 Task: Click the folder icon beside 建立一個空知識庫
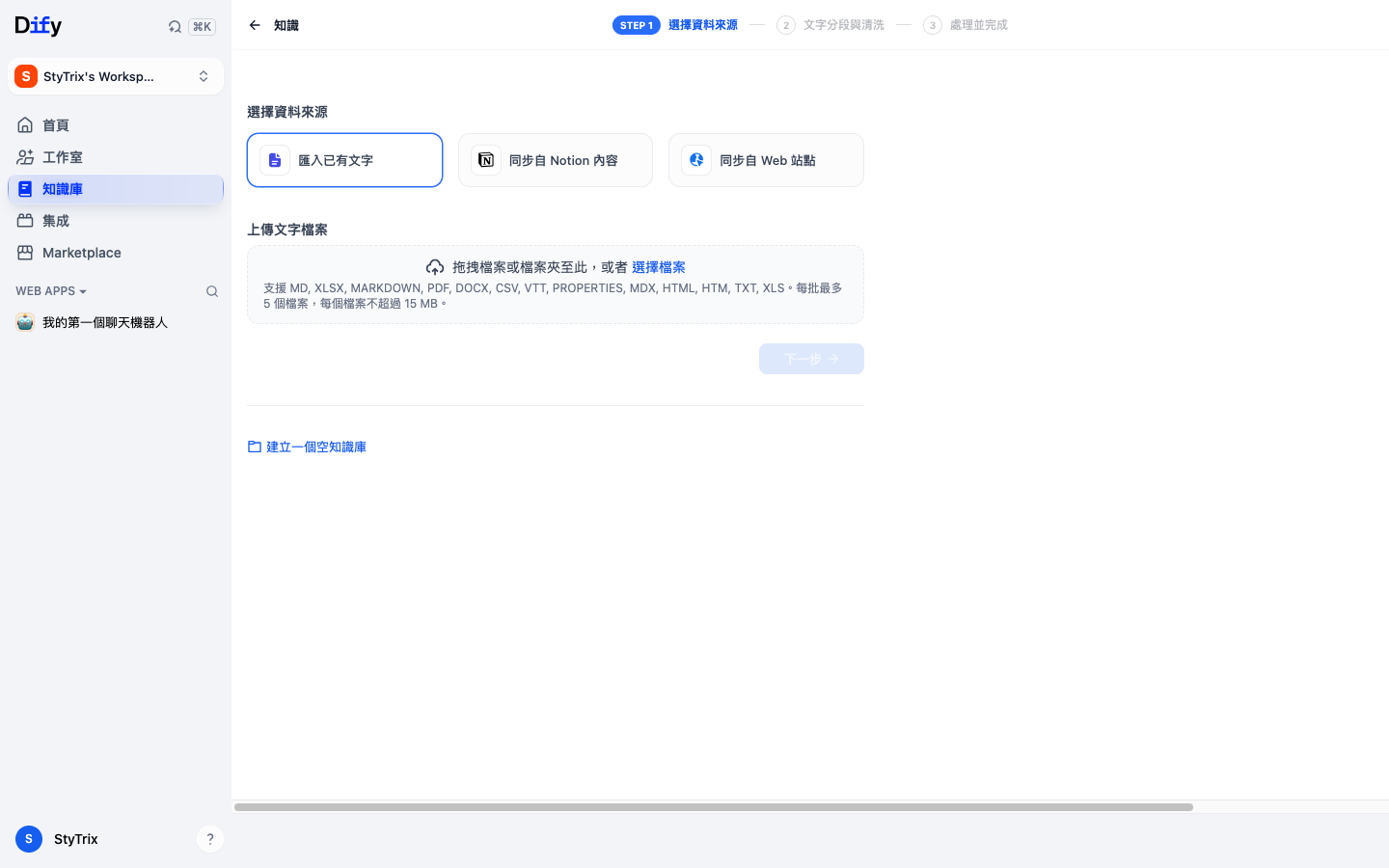tap(255, 447)
